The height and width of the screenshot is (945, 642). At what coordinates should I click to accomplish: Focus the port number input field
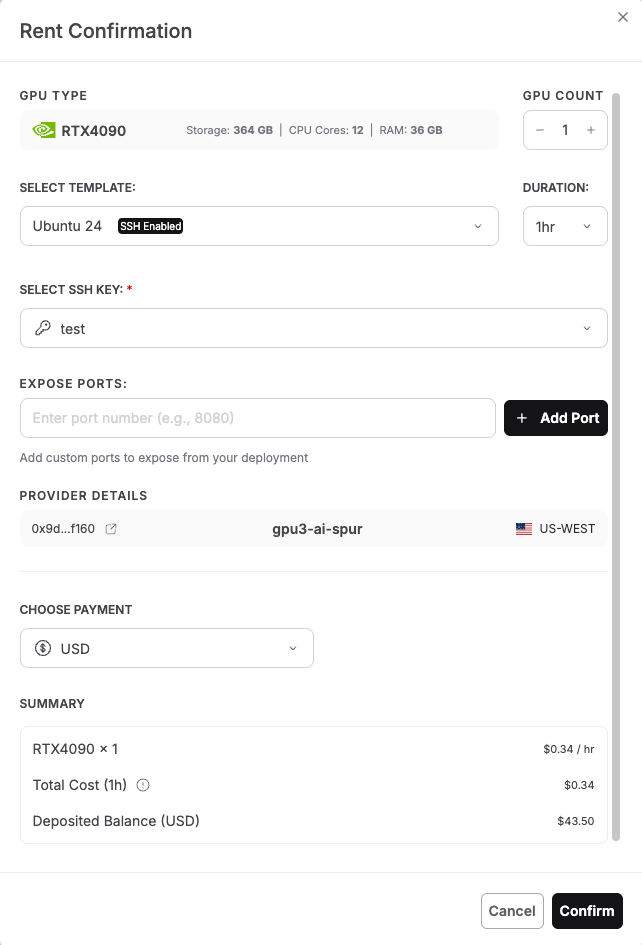257,418
